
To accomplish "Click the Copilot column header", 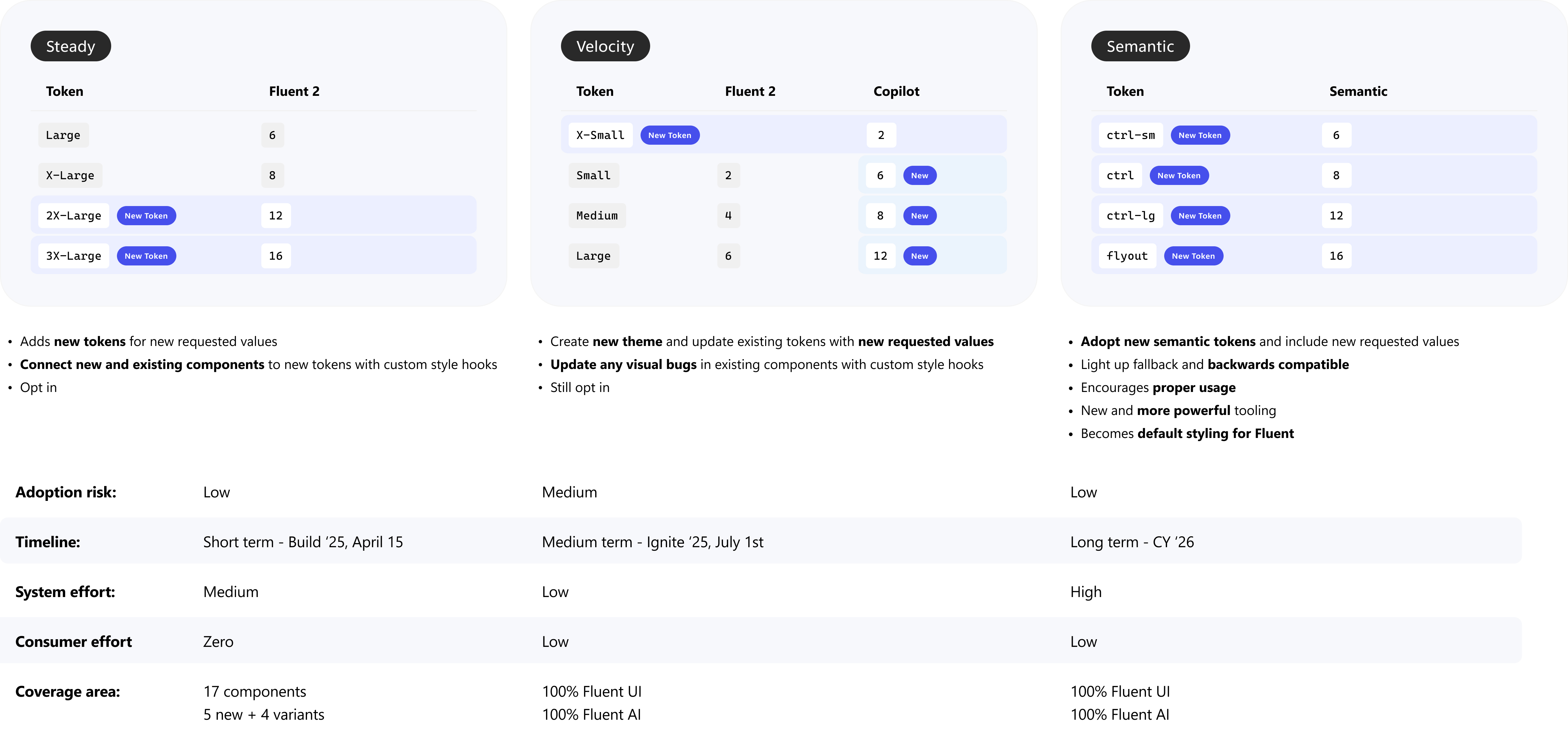I will pyautogui.click(x=896, y=91).
